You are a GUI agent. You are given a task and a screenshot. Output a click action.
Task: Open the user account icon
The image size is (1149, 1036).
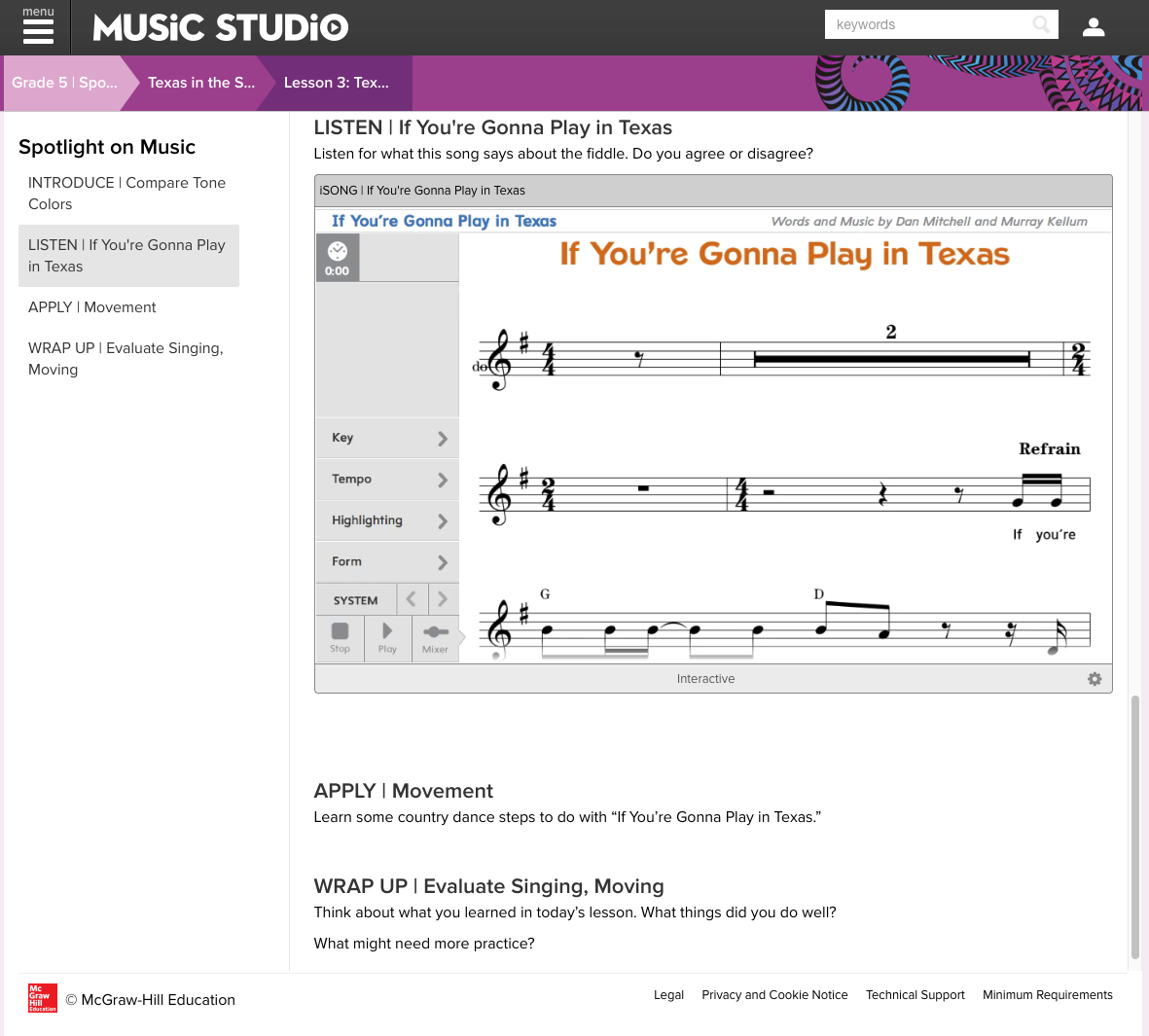coord(1094,27)
